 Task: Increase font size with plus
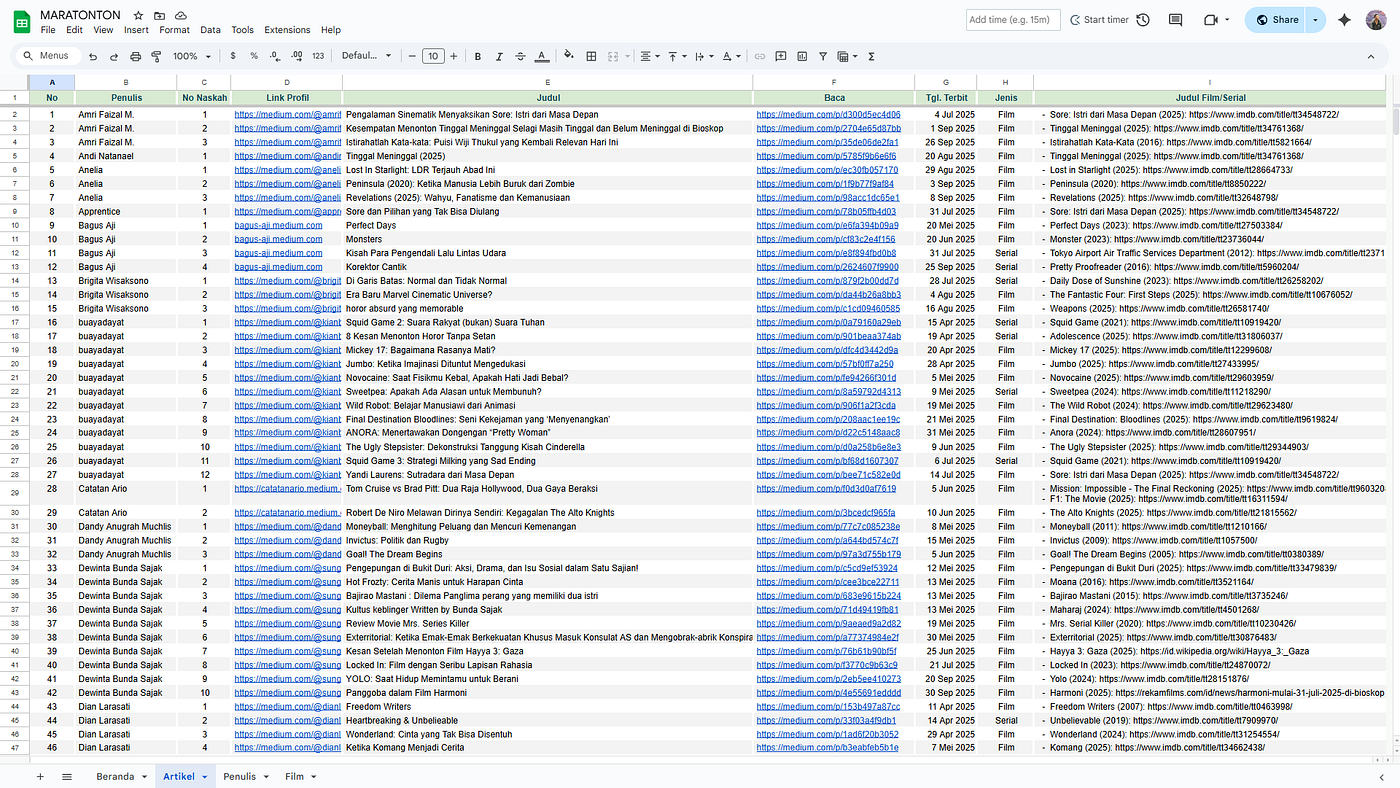[x=454, y=56]
